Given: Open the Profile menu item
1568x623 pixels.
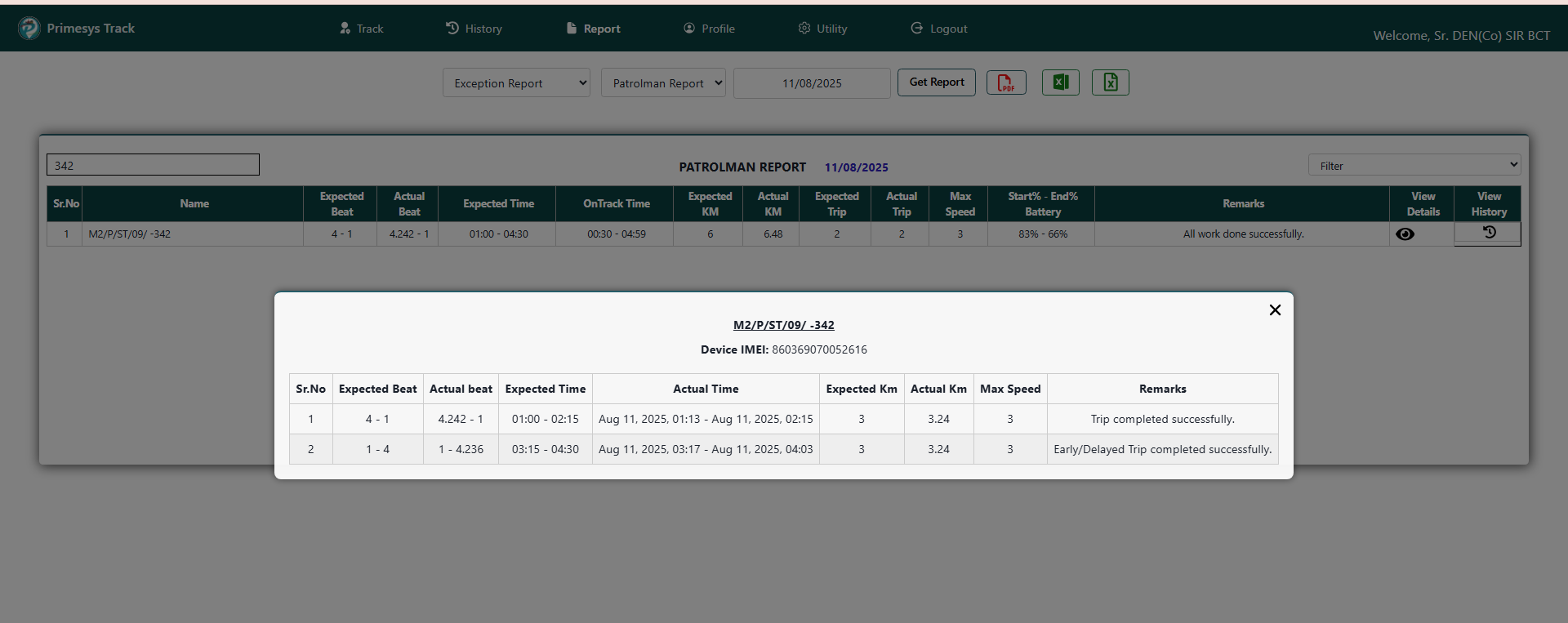Looking at the screenshot, I should point(709,29).
